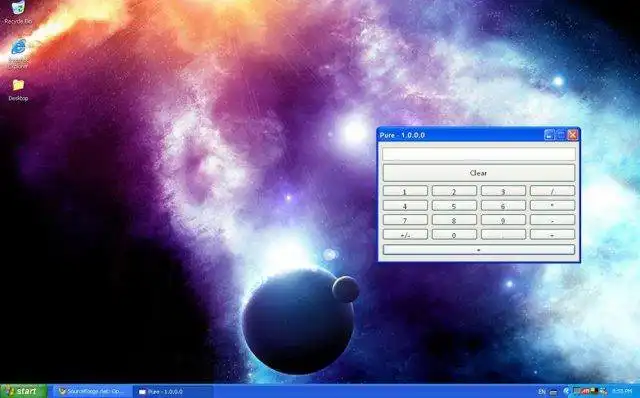Minimize the Pure calculator window
Image resolution: width=640 pixels, height=398 pixels.
[549, 135]
